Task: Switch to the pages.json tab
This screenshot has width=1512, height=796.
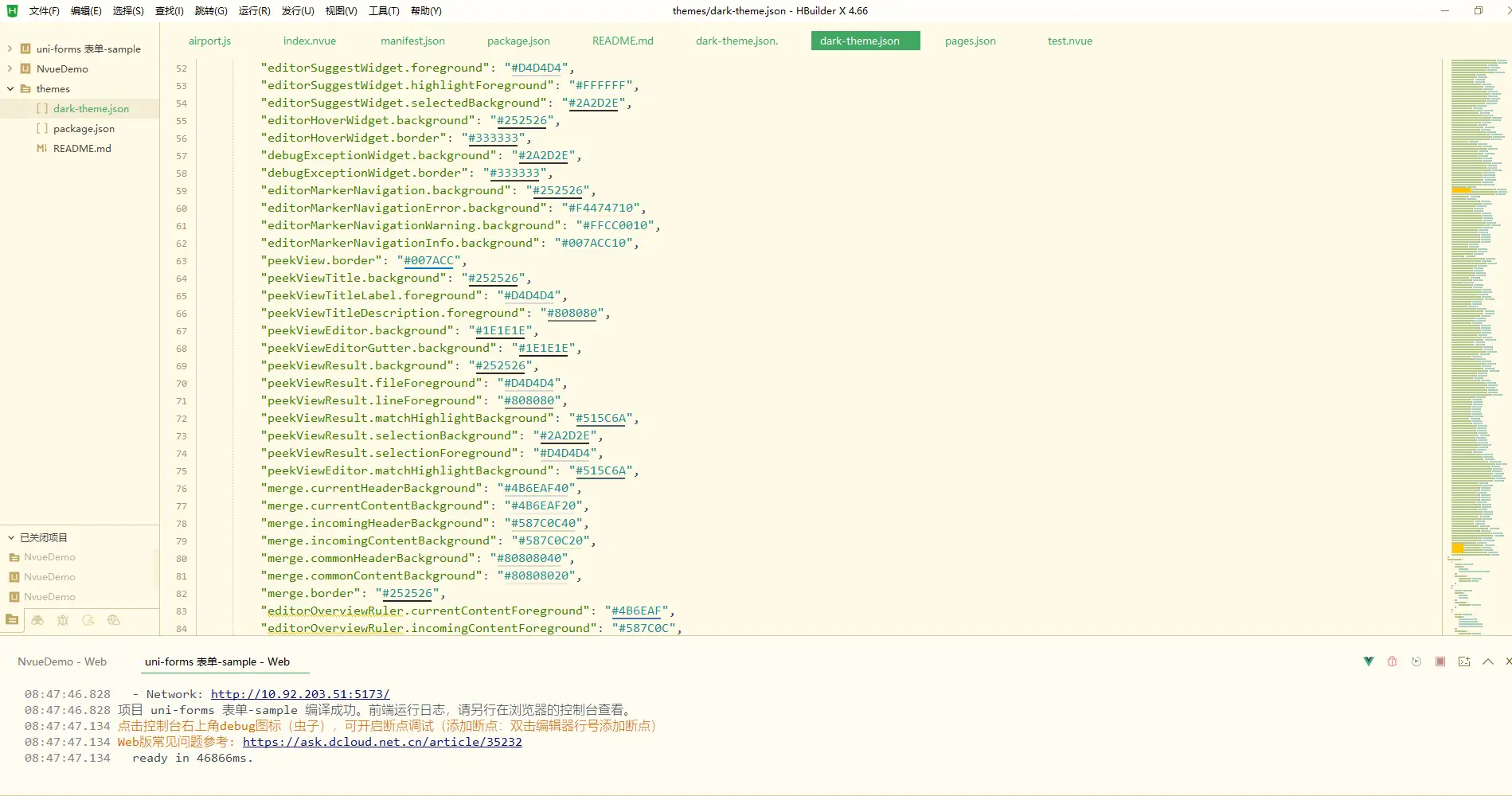Action: [x=970, y=41]
